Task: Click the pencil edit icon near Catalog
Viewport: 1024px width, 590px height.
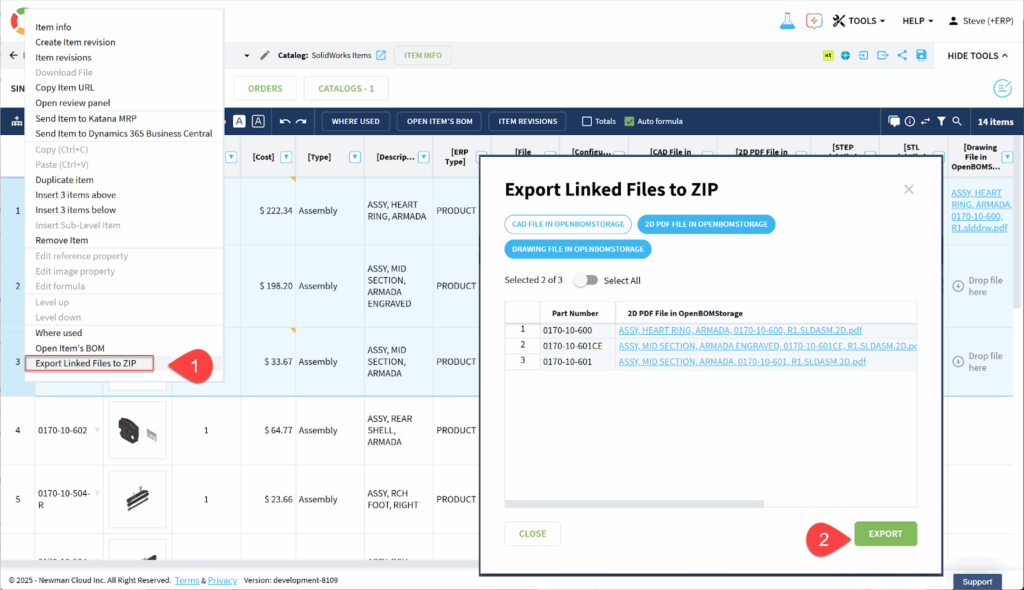Action: (265, 55)
